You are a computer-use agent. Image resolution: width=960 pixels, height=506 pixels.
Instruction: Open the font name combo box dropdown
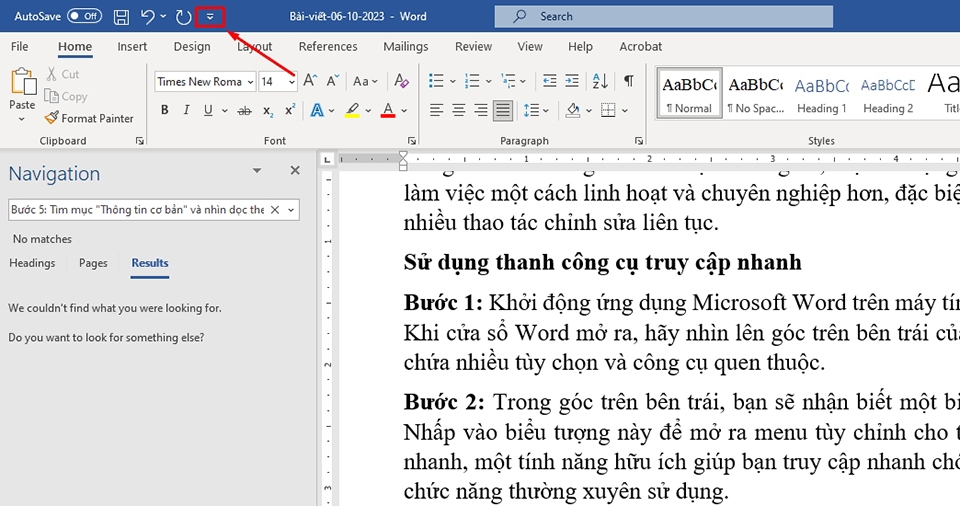click(250, 81)
